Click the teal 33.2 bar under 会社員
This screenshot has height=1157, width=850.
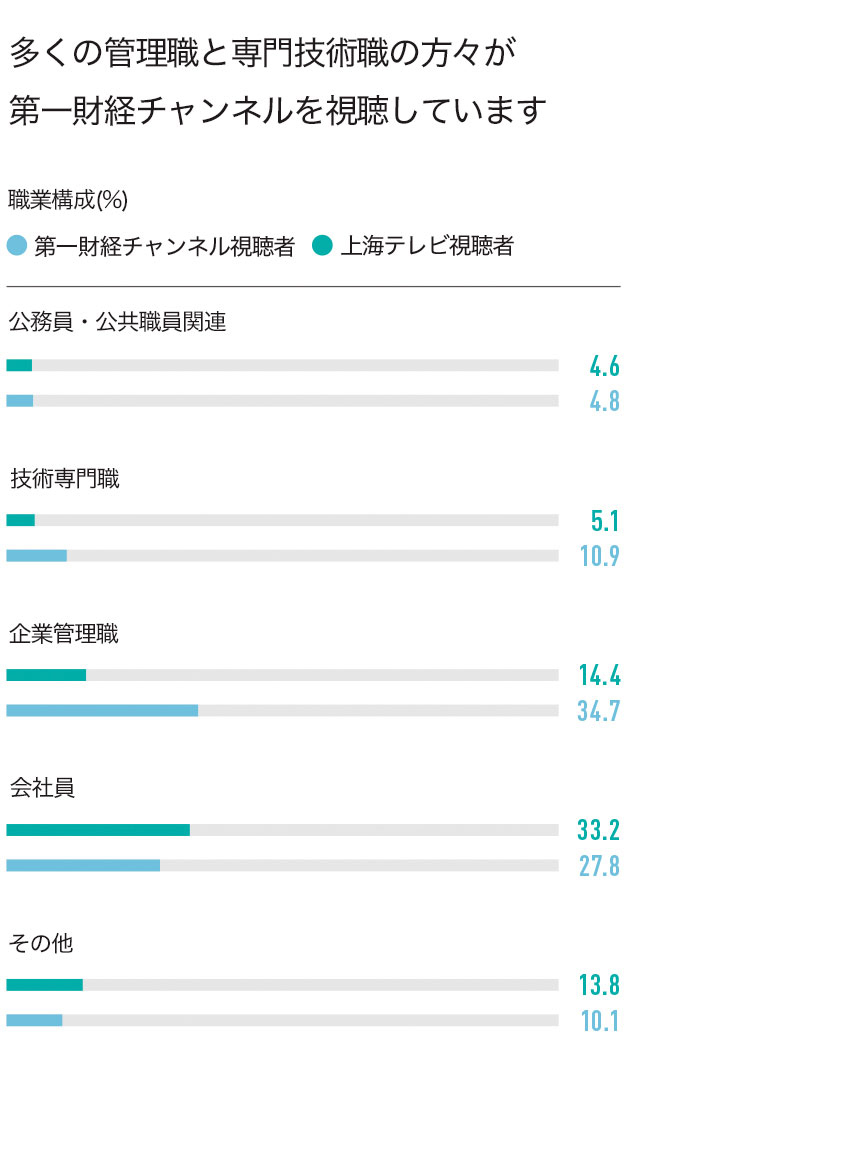[x=98, y=830]
